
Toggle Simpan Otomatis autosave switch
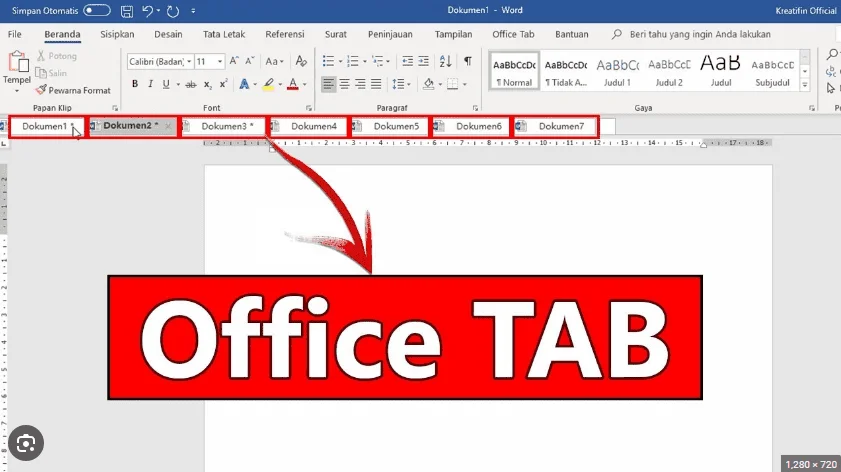(x=97, y=10)
